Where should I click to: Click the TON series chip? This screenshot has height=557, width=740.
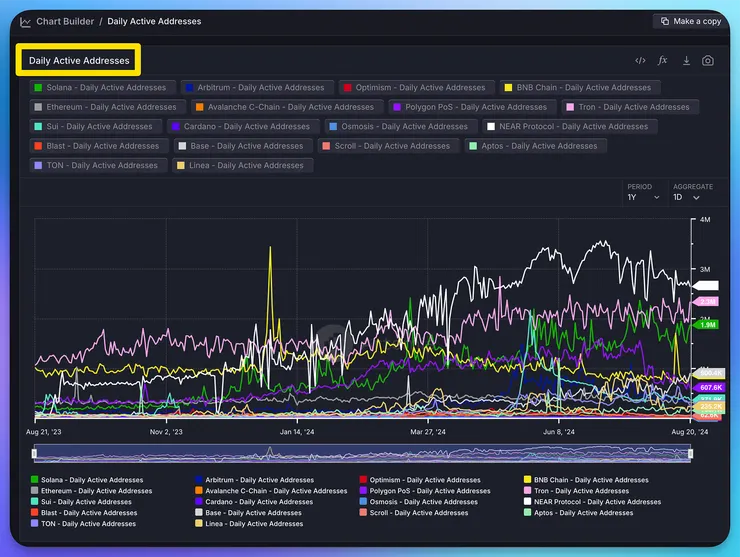pyautogui.click(x=98, y=165)
